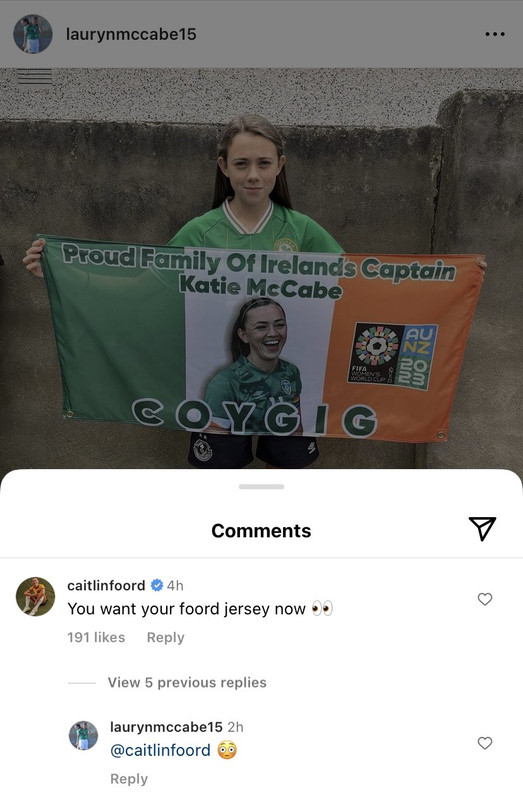This screenshot has width=523, height=800.
Task: Open the @caitlinfoord mention link
Action: [160, 750]
